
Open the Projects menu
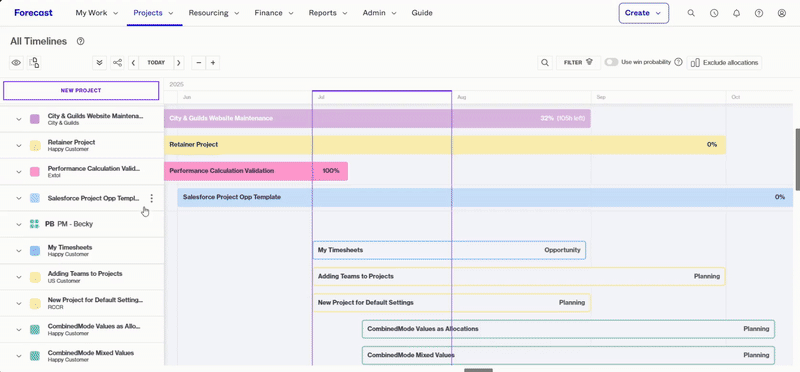click(x=153, y=13)
